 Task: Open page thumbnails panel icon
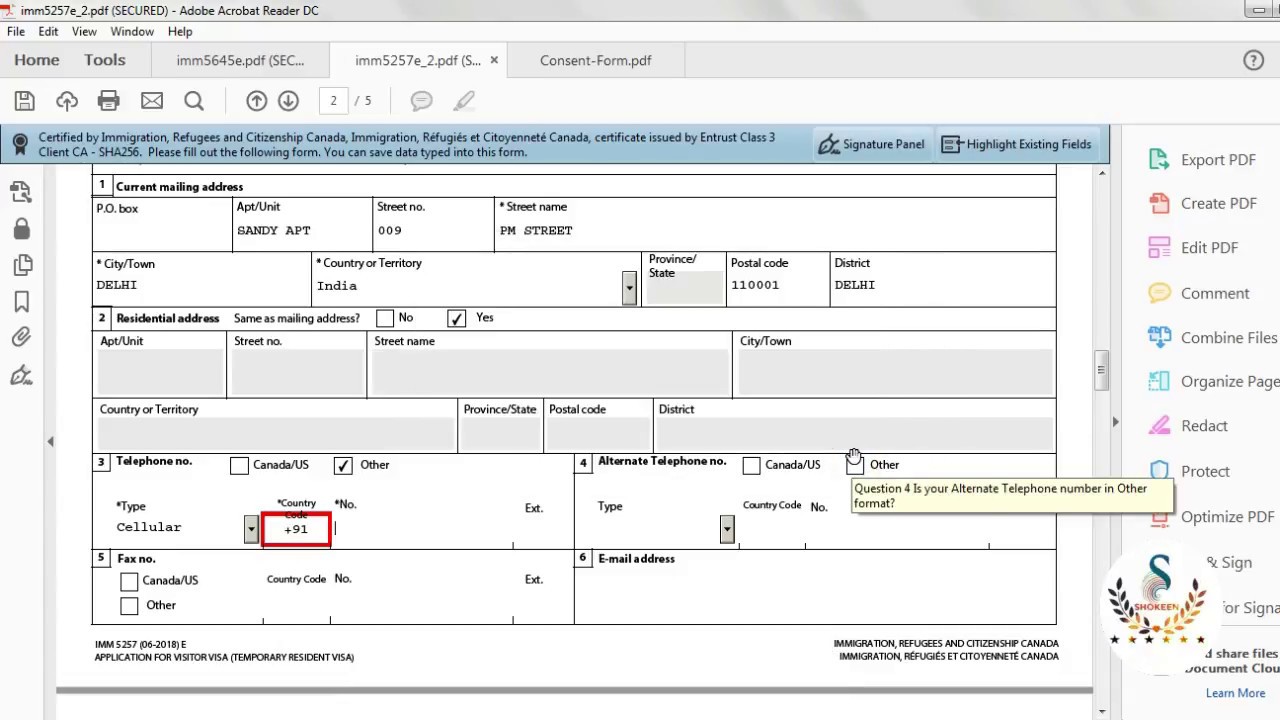point(21,191)
